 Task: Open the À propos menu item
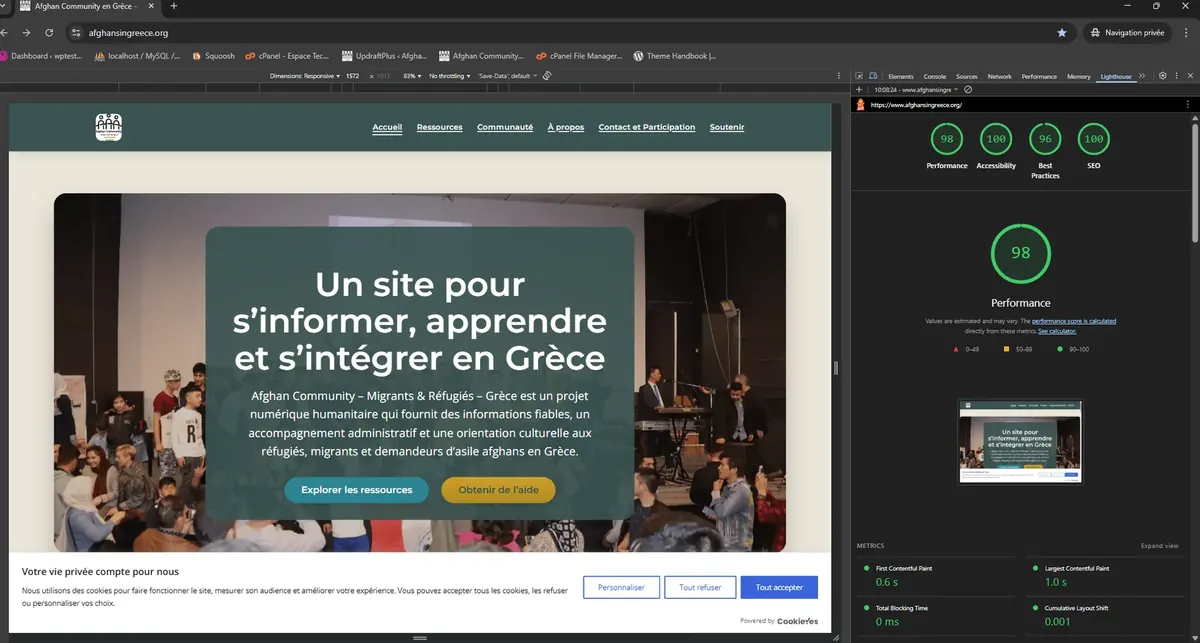click(x=566, y=127)
